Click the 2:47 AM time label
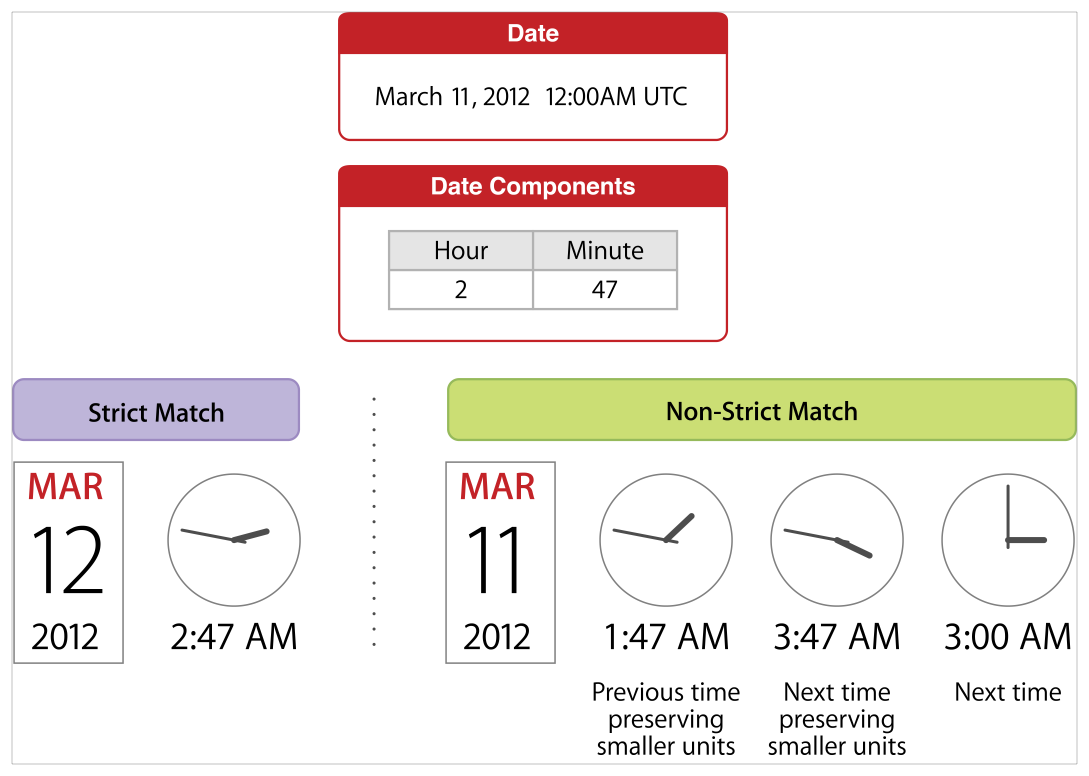Image resolution: width=1089 pixels, height=776 pixels. [234, 637]
